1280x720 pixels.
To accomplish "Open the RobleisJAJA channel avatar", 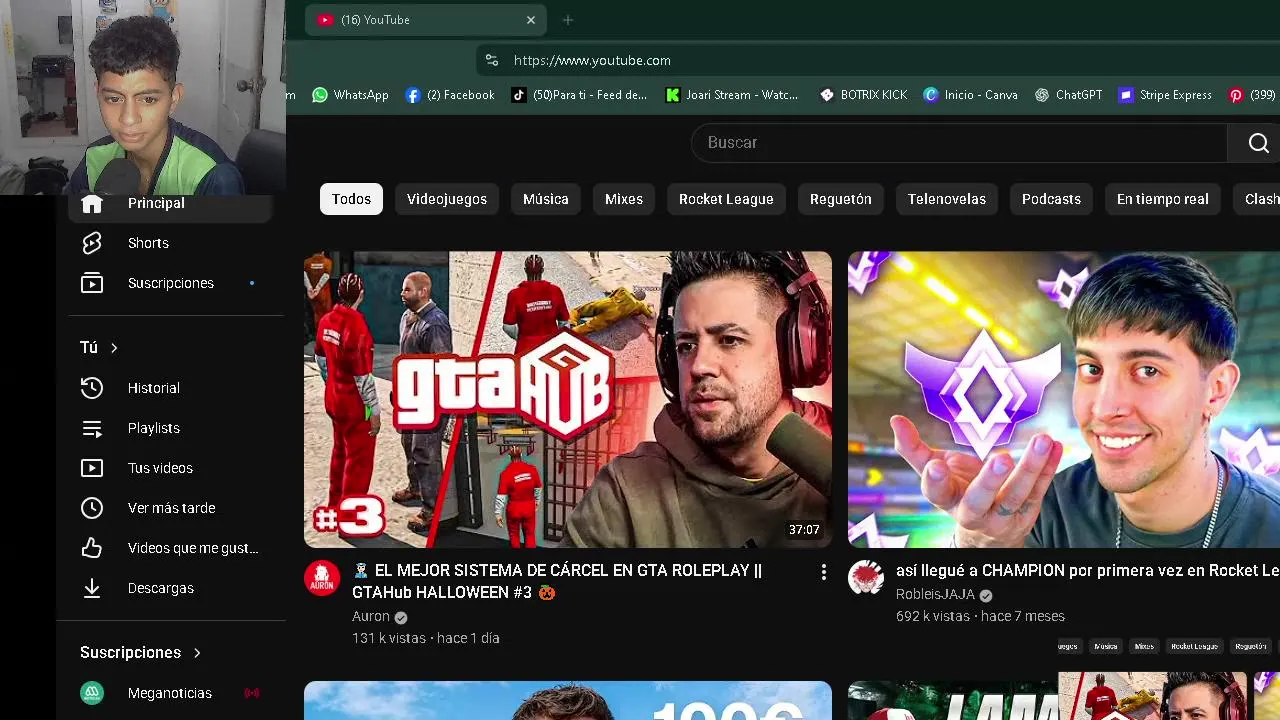I will [x=866, y=578].
